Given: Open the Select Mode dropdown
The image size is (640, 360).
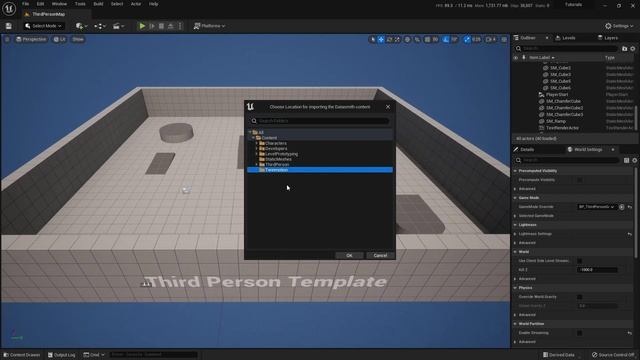Looking at the screenshot, I should (x=43, y=26).
